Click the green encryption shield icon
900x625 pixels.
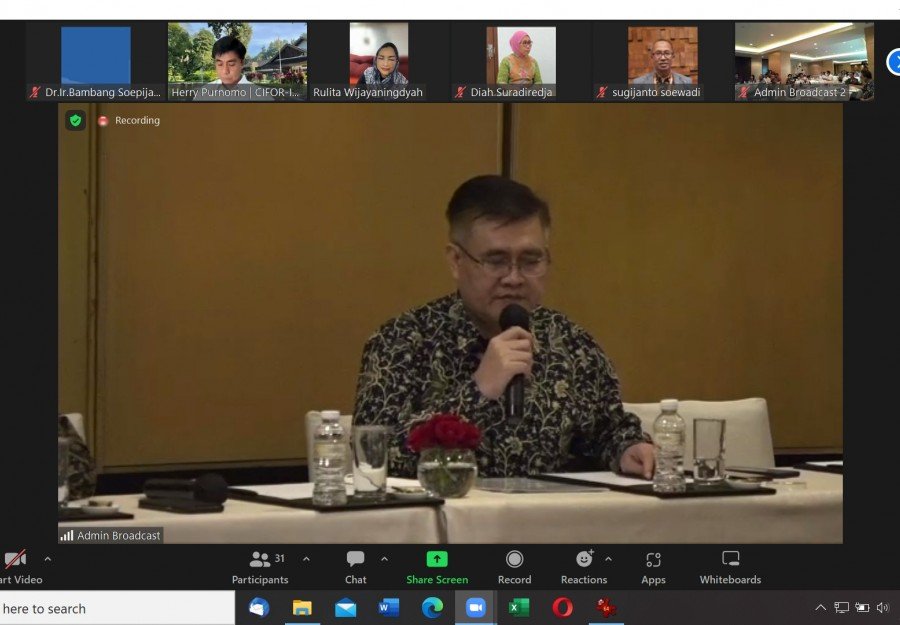[x=75, y=121]
